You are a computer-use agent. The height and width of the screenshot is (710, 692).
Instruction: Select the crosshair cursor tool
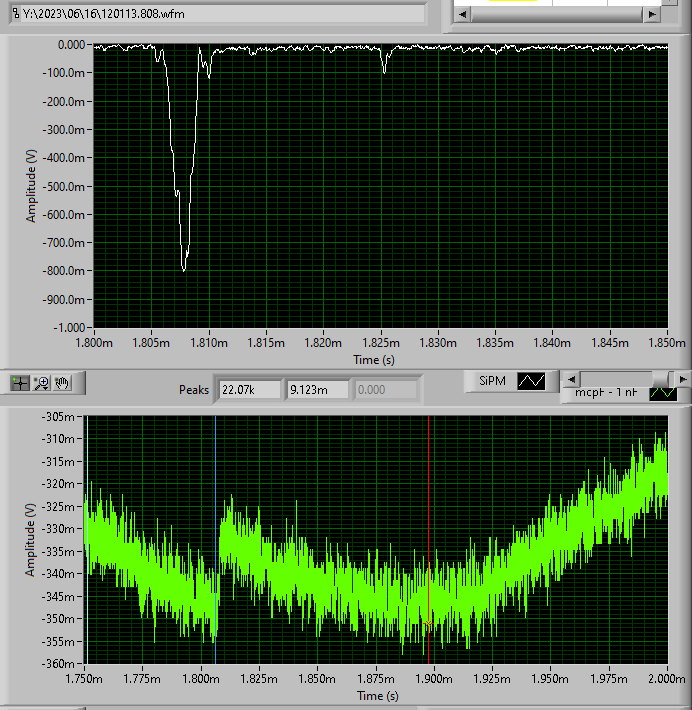click(x=19, y=383)
